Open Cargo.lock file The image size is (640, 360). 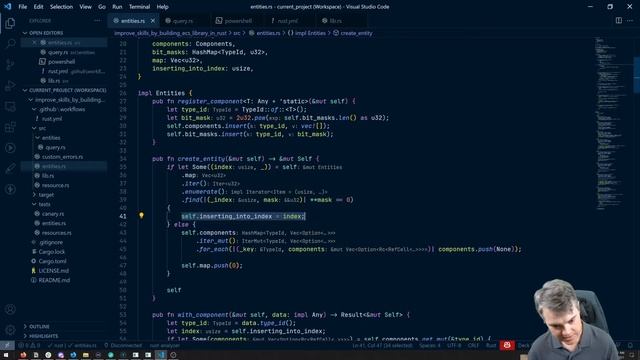tap(51, 251)
